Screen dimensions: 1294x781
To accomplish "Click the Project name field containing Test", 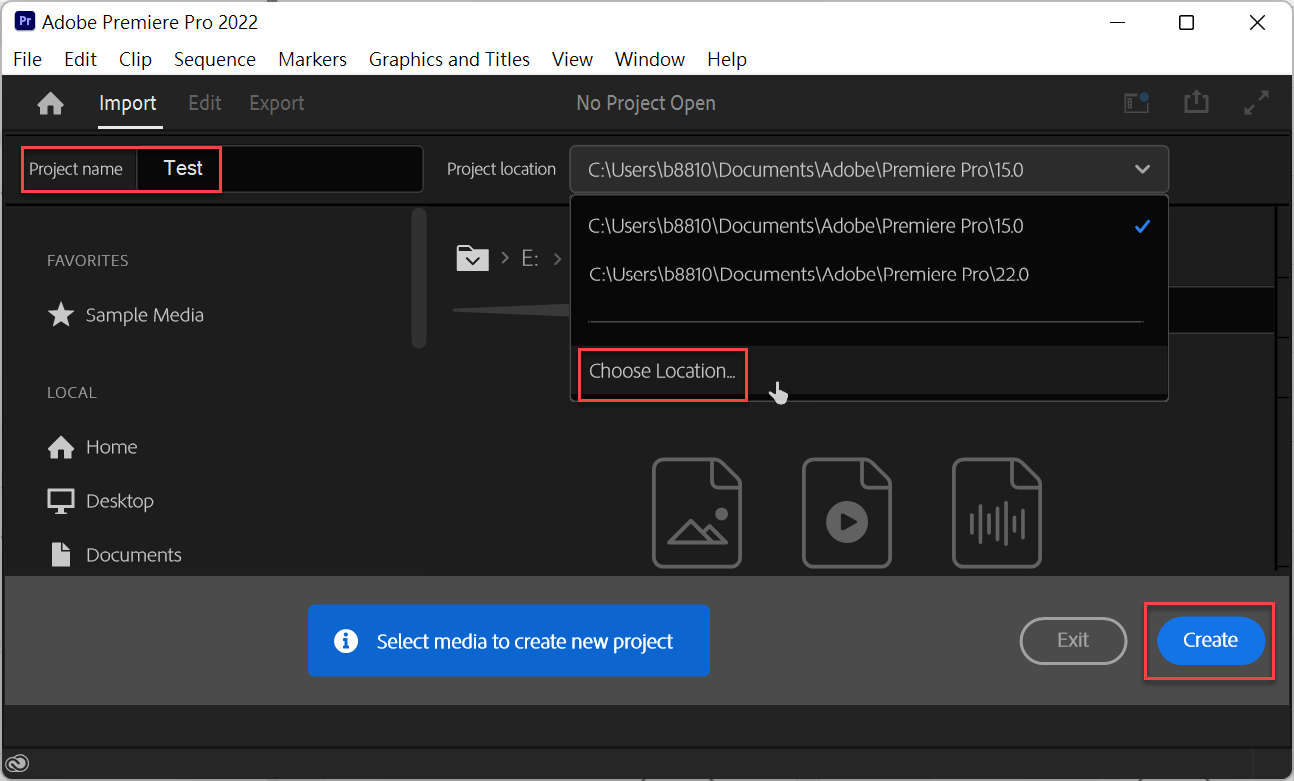I will tap(280, 169).
